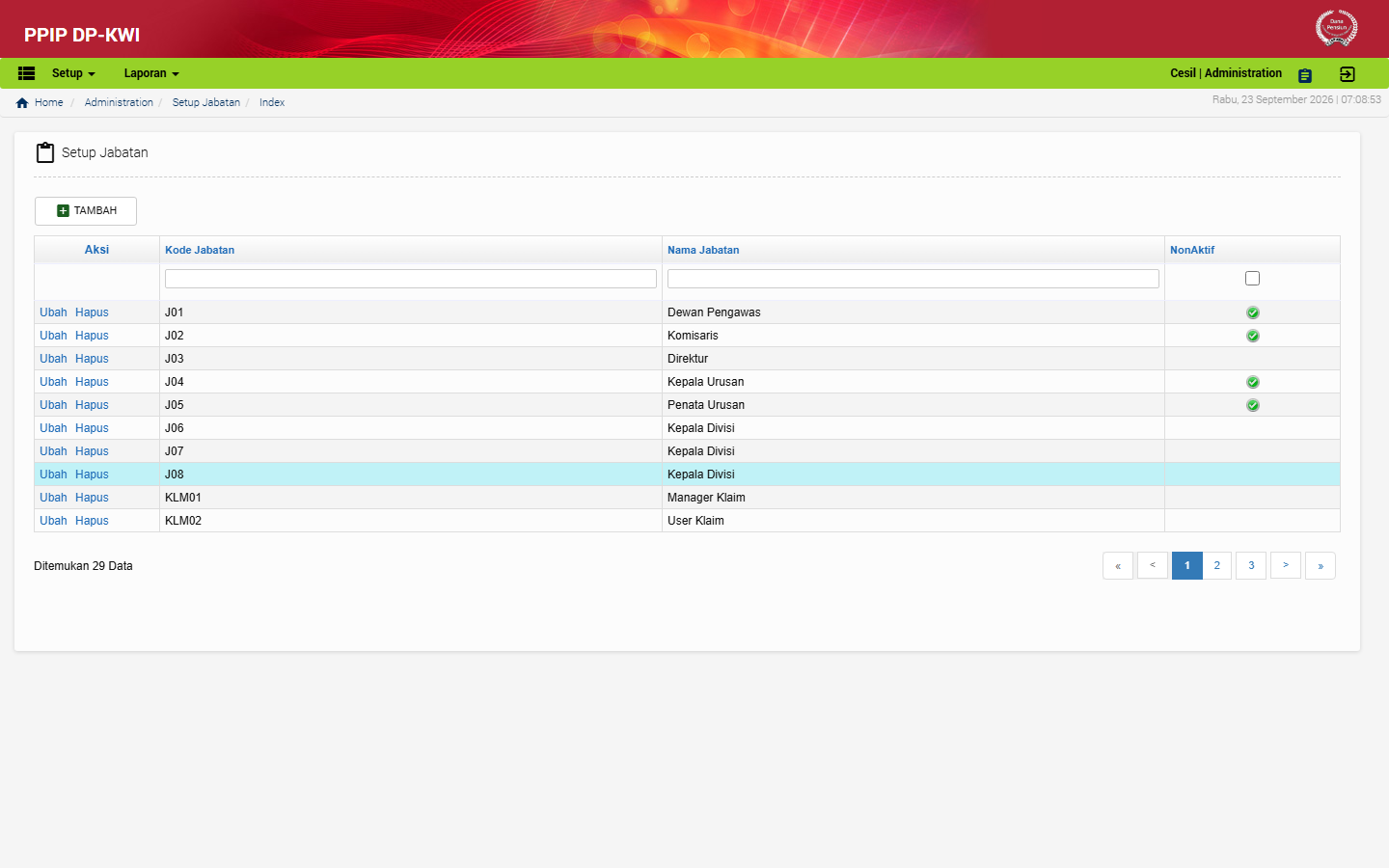Viewport: 1389px width, 868px height.
Task: Sort by NonAktif column header
Action: [1192, 250]
